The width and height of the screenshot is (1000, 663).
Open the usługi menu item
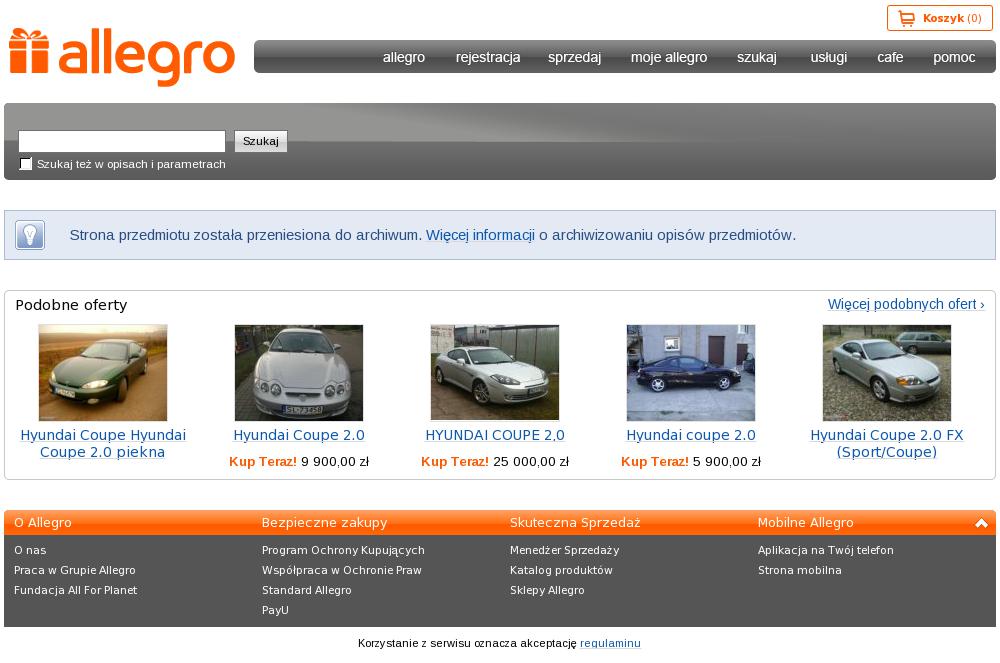point(828,57)
